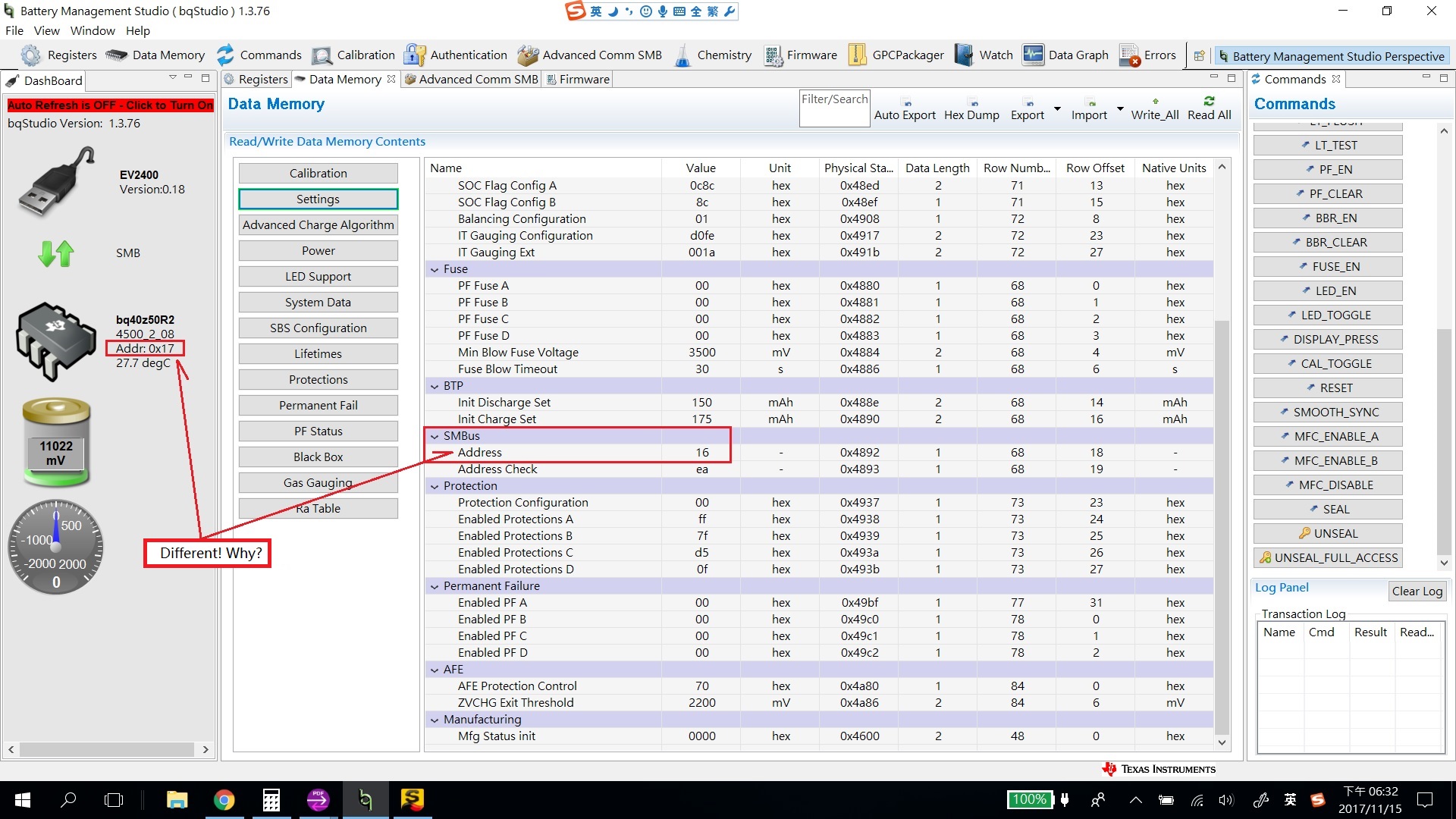Open Errors toolbar icon

tap(1147, 55)
